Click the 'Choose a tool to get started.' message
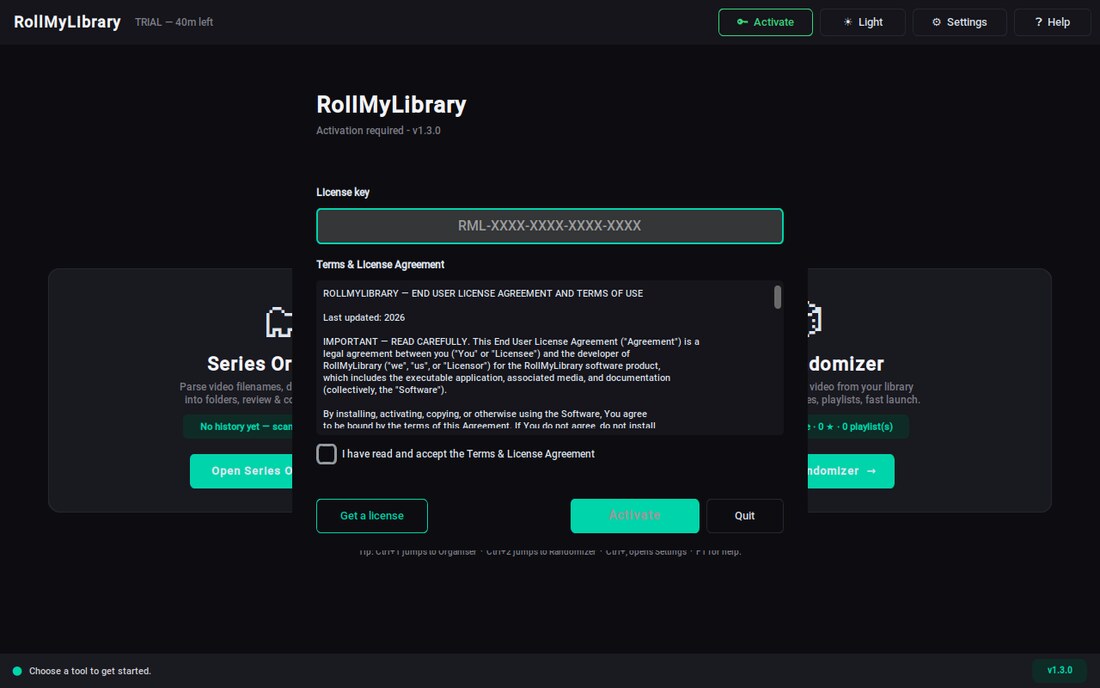The height and width of the screenshot is (688, 1100). [x=90, y=671]
